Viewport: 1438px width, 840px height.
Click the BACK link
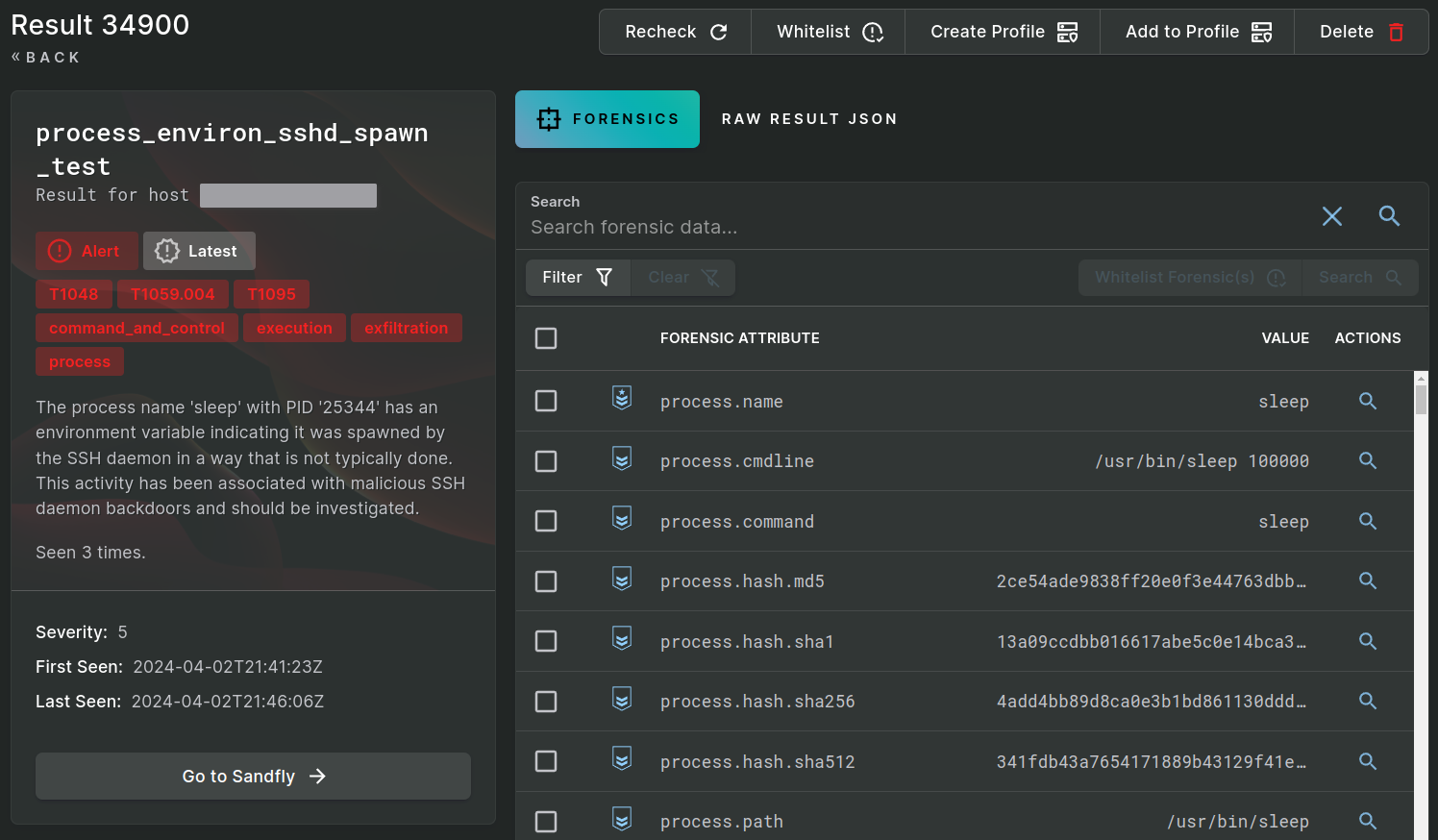45,57
